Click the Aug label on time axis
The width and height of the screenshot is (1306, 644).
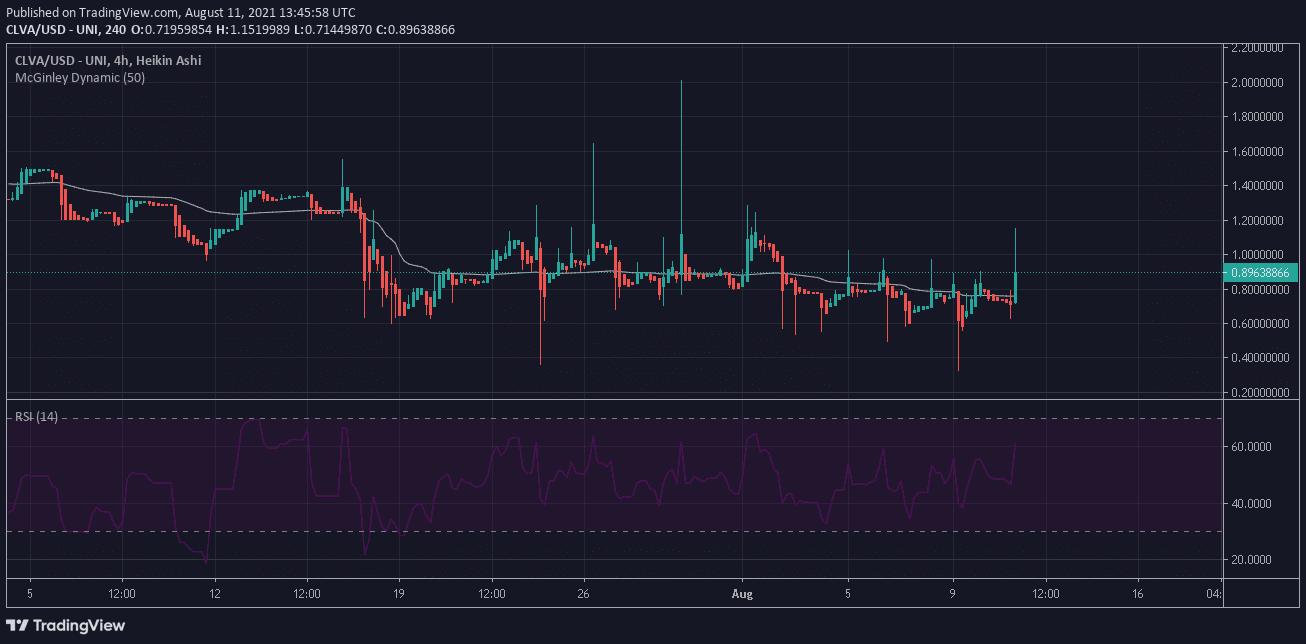(741, 591)
